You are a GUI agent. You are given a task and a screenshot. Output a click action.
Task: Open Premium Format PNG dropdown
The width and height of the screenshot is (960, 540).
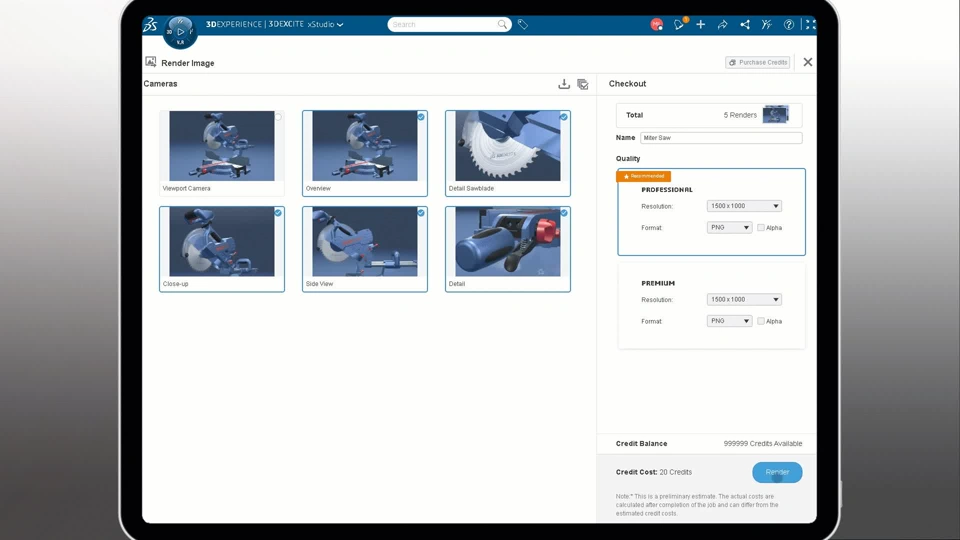(729, 321)
